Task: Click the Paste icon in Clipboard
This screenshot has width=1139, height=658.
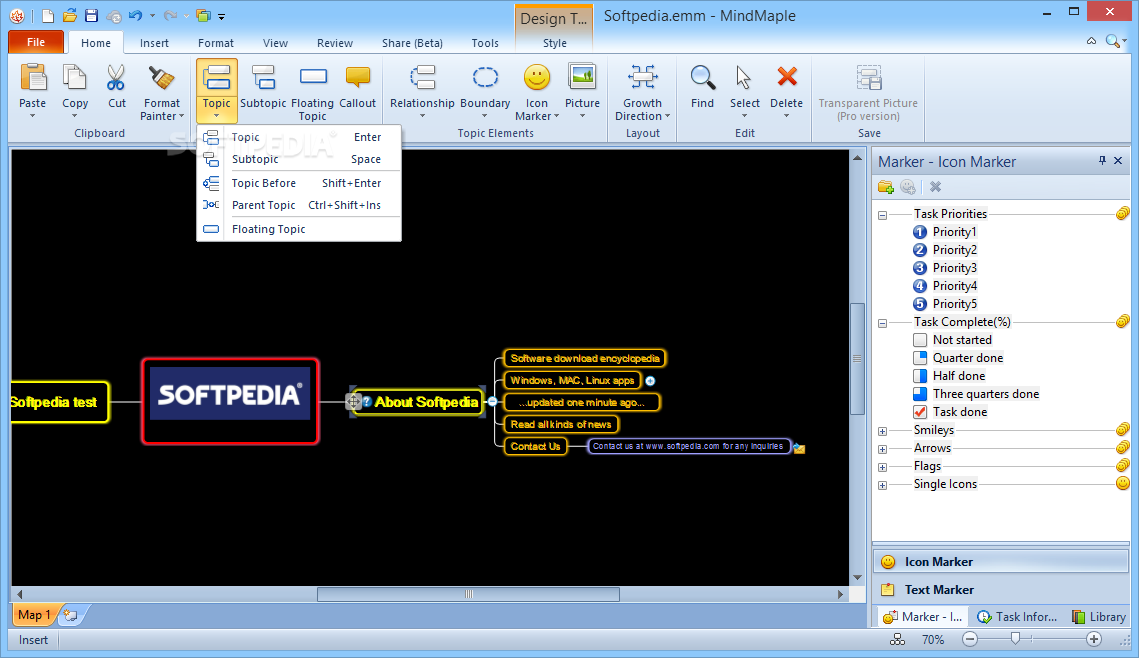Action: [x=33, y=78]
